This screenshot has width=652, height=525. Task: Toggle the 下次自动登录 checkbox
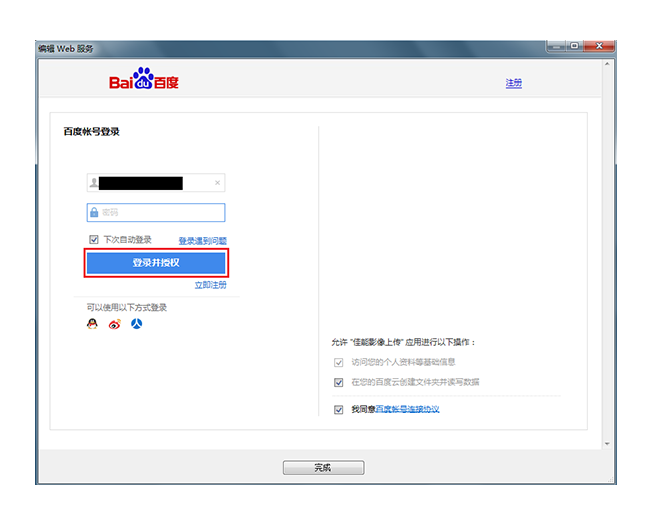click(94, 239)
